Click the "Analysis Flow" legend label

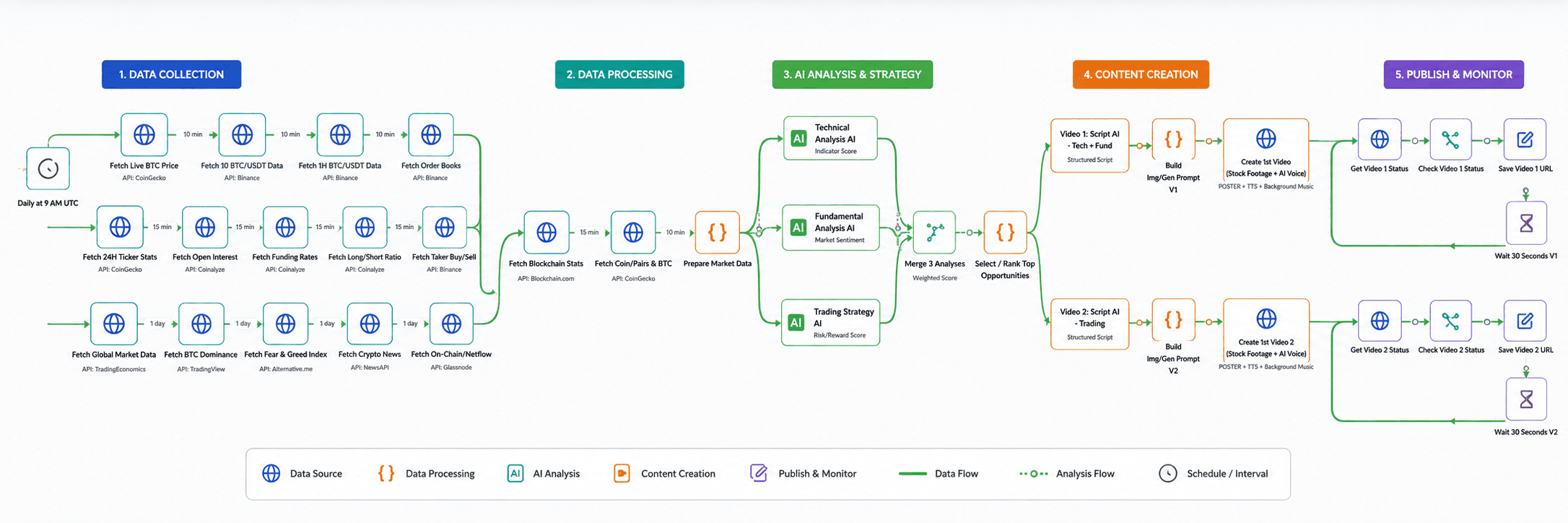(1085, 474)
